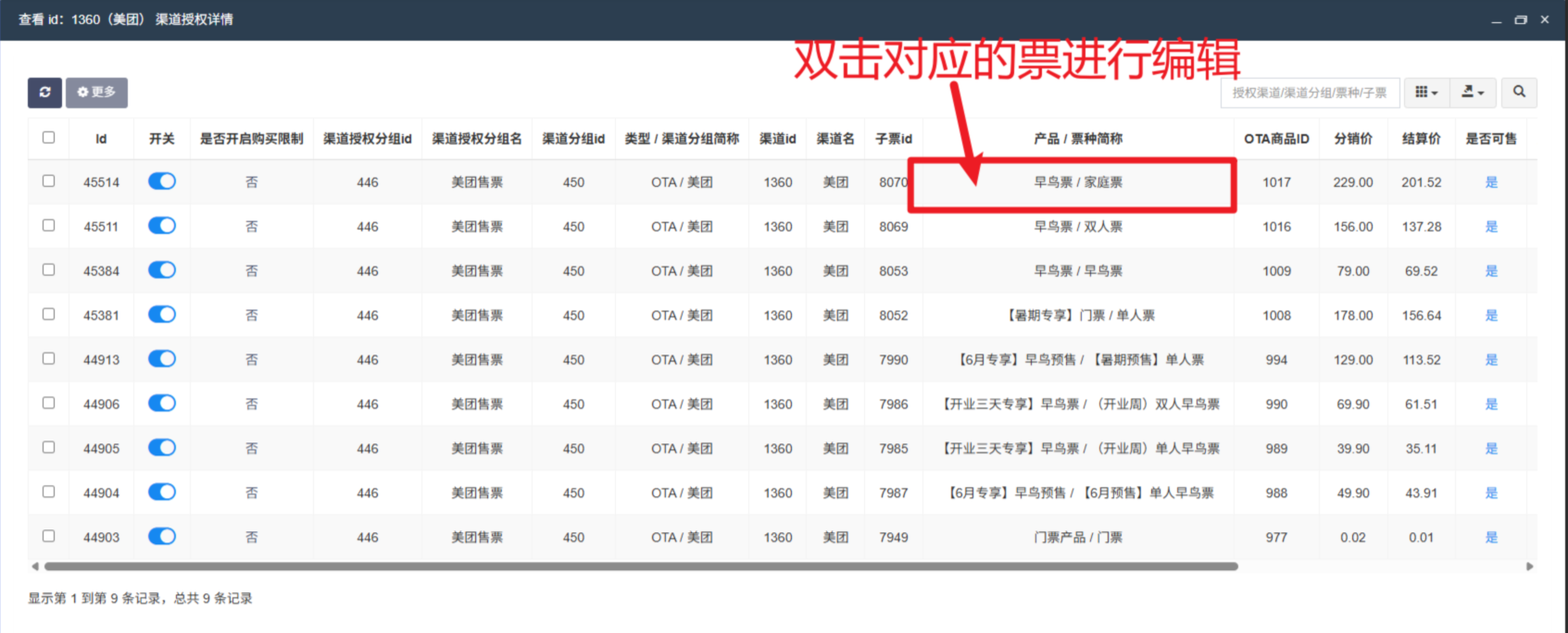Check the checkbox for row 45384

tap(48, 270)
